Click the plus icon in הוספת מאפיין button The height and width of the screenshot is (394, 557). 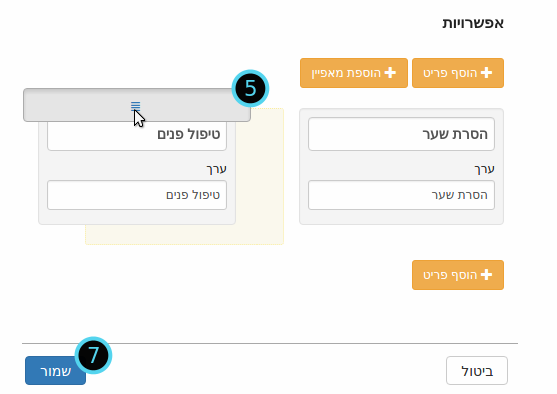point(390,73)
